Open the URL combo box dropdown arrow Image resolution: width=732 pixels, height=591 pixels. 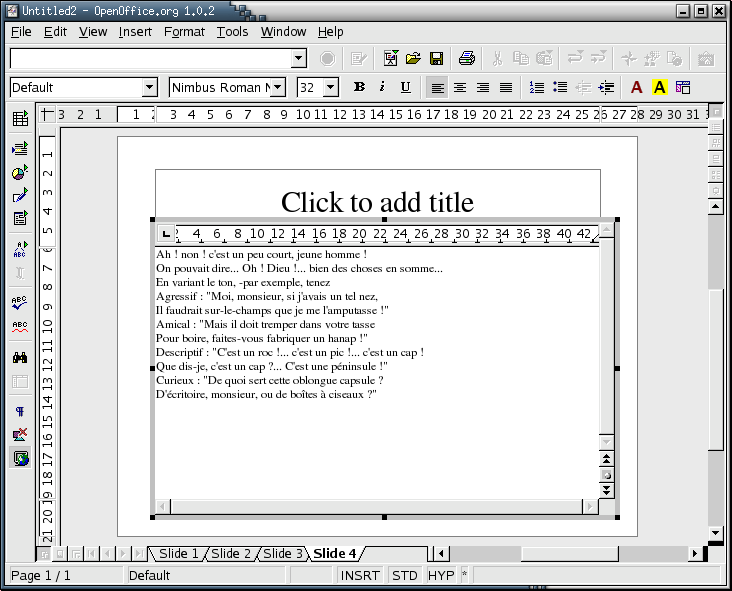[299, 59]
